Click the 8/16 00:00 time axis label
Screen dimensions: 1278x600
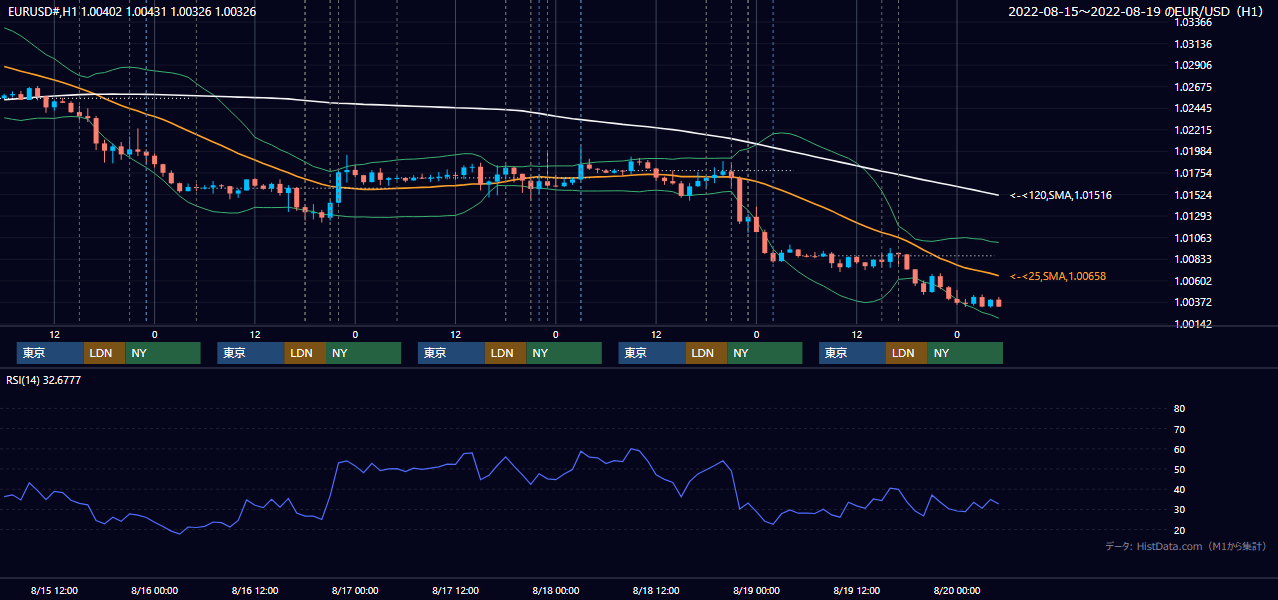[154, 590]
